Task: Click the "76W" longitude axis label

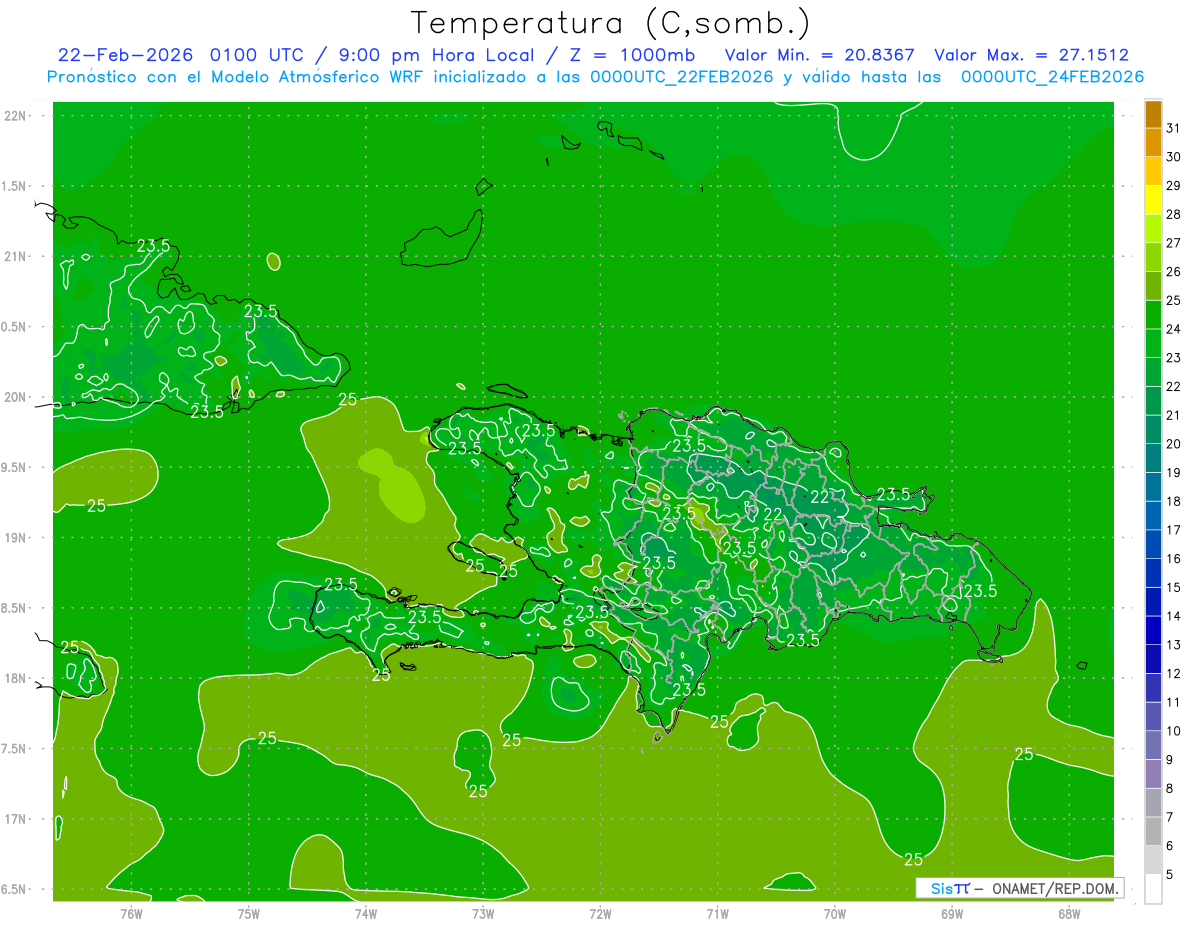Action: [x=131, y=914]
